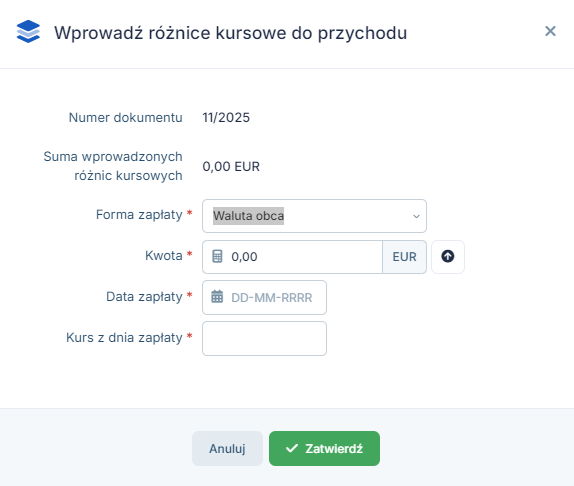Click the circled up-arrow button next to Kwota
The width and height of the screenshot is (574, 486).
[448, 257]
